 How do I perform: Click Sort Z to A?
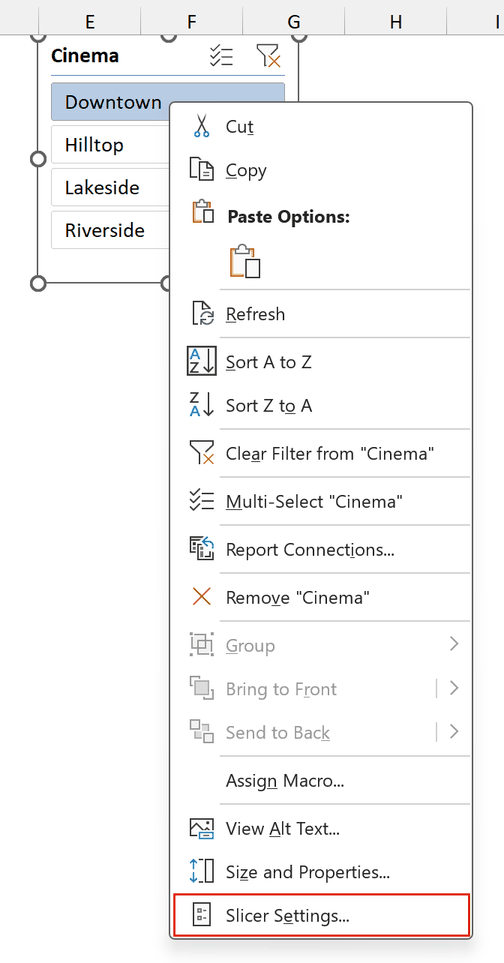(x=321, y=405)
